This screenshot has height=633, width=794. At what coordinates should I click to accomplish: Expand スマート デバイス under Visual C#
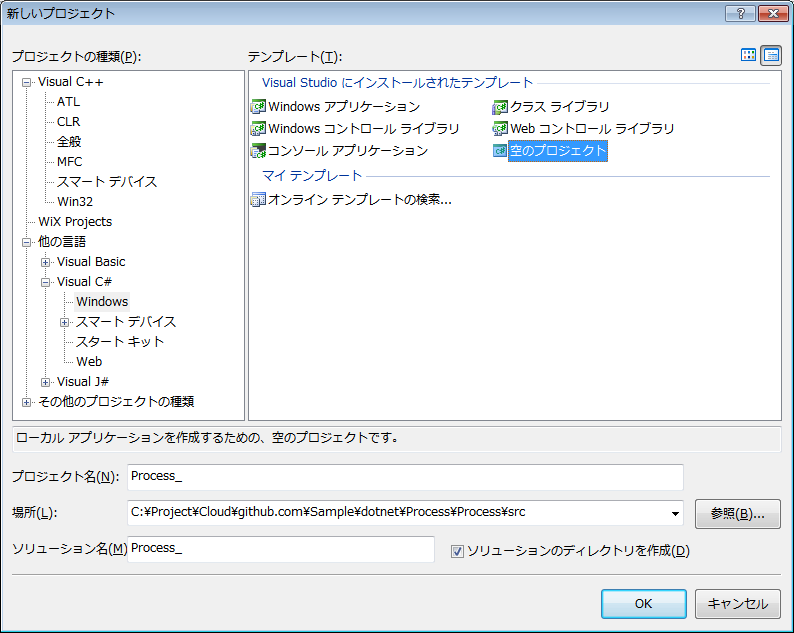tap(64, 323)
